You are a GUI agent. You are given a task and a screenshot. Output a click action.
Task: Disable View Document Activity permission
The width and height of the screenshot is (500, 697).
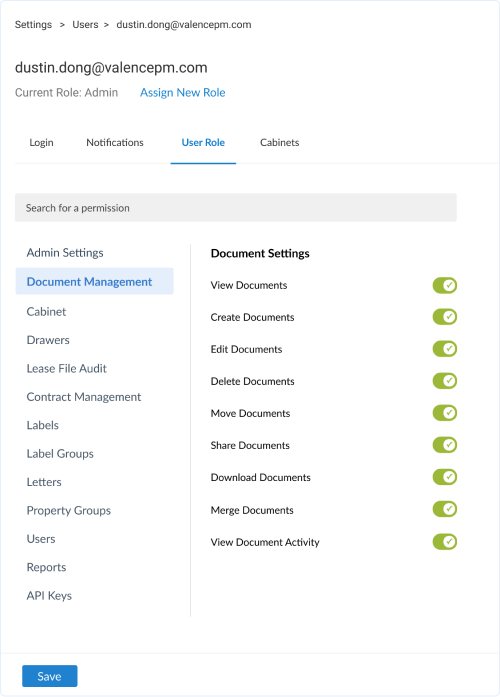(444, 542)
